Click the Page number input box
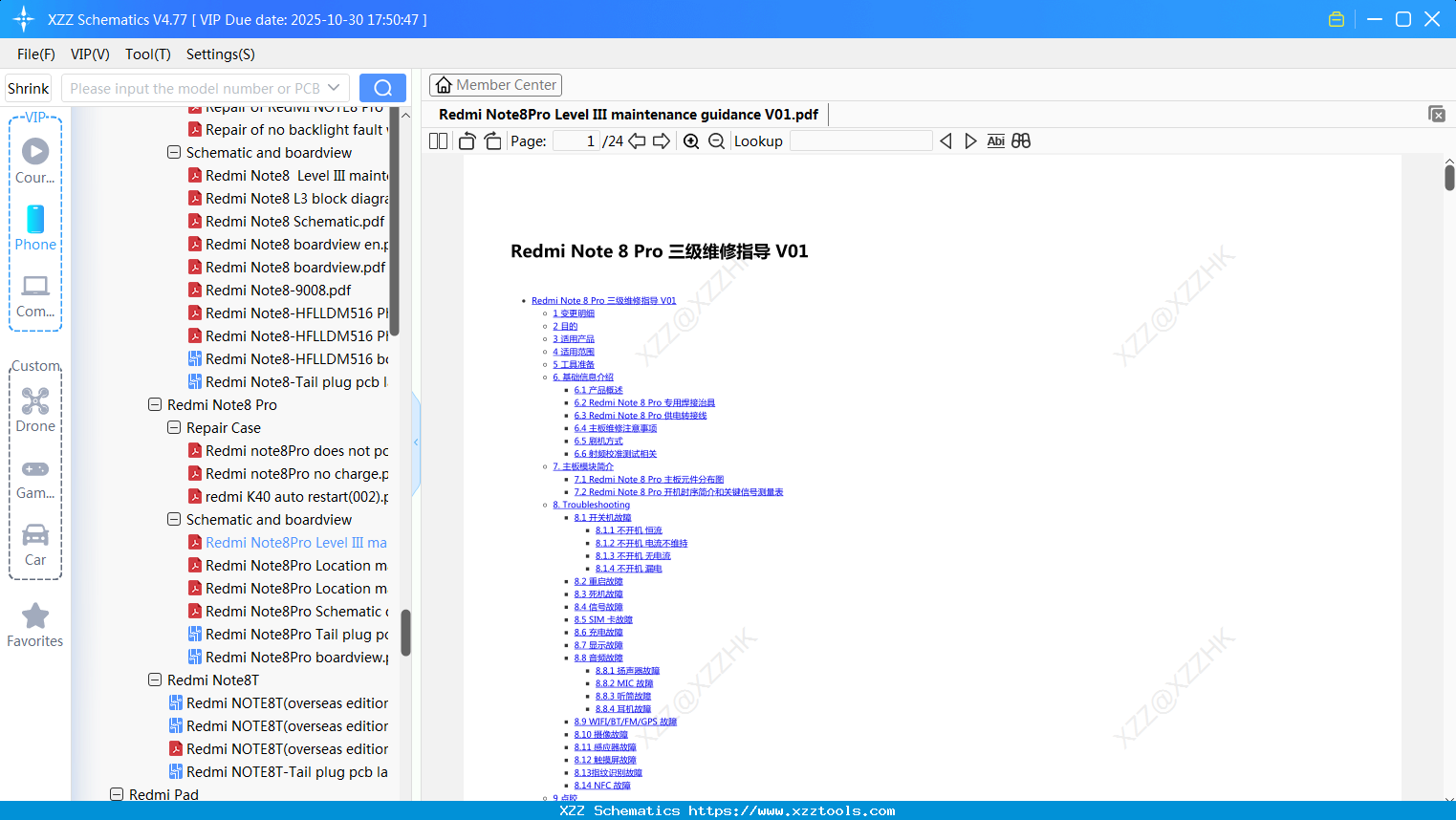This screenshot has height=820, width=1456. click(576, 141)
